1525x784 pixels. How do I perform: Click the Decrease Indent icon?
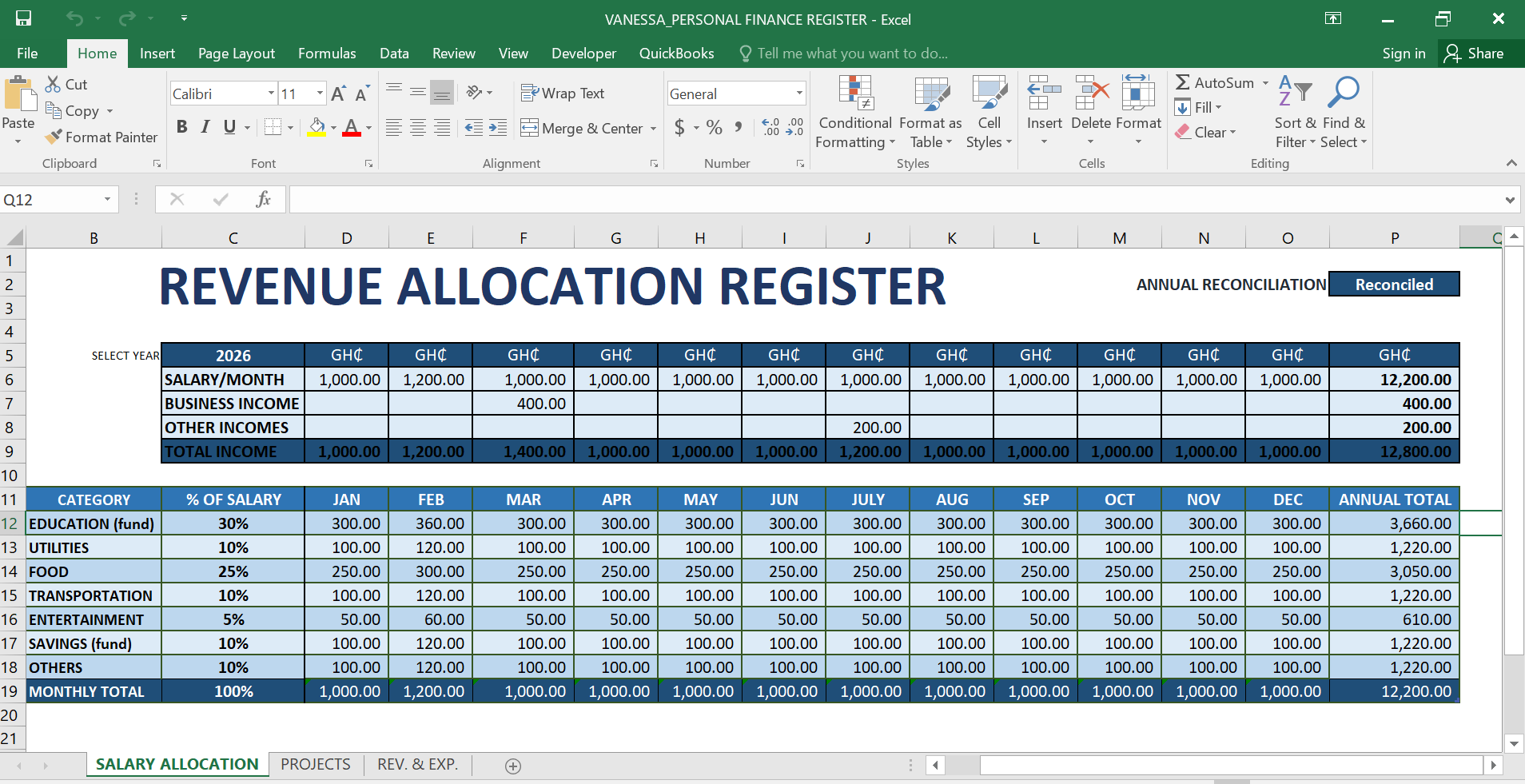474,128
